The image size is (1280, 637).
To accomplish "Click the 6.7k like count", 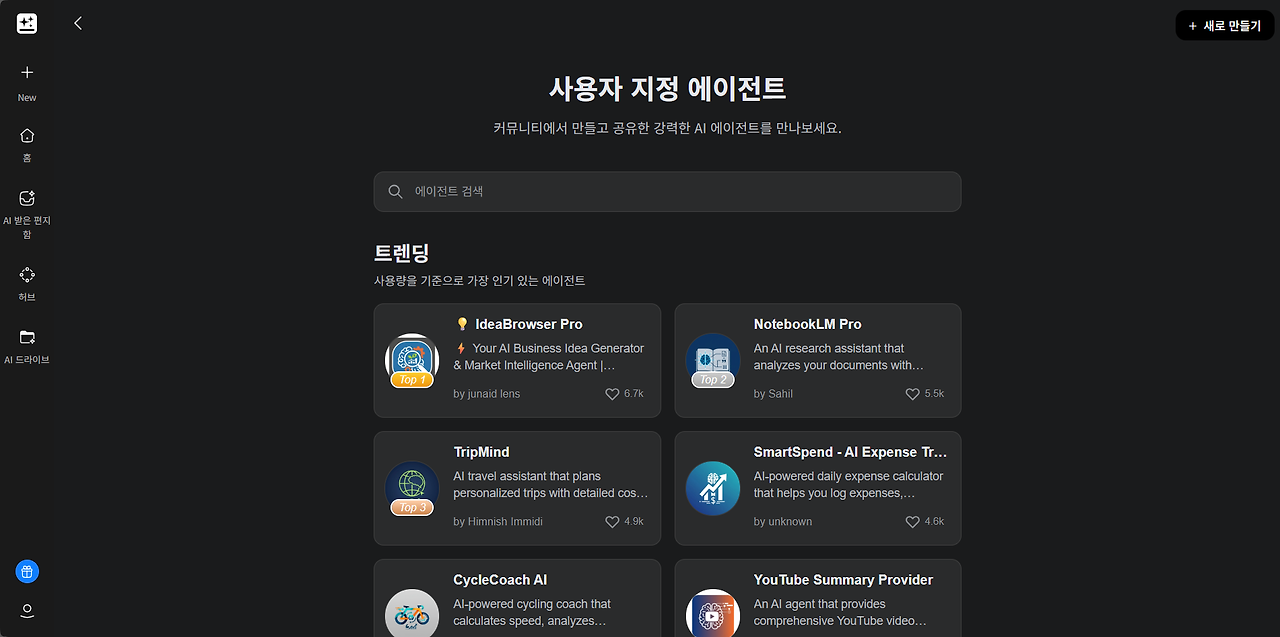I will tap(634, 394).
